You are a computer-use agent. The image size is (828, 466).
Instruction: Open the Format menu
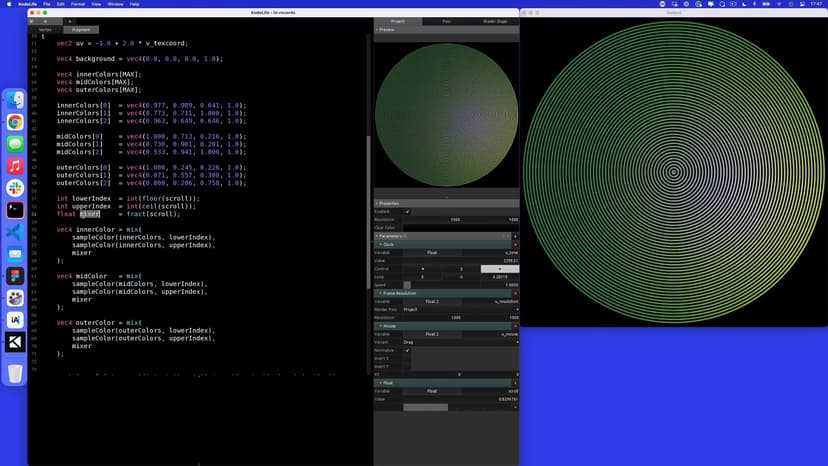point(78,4)
